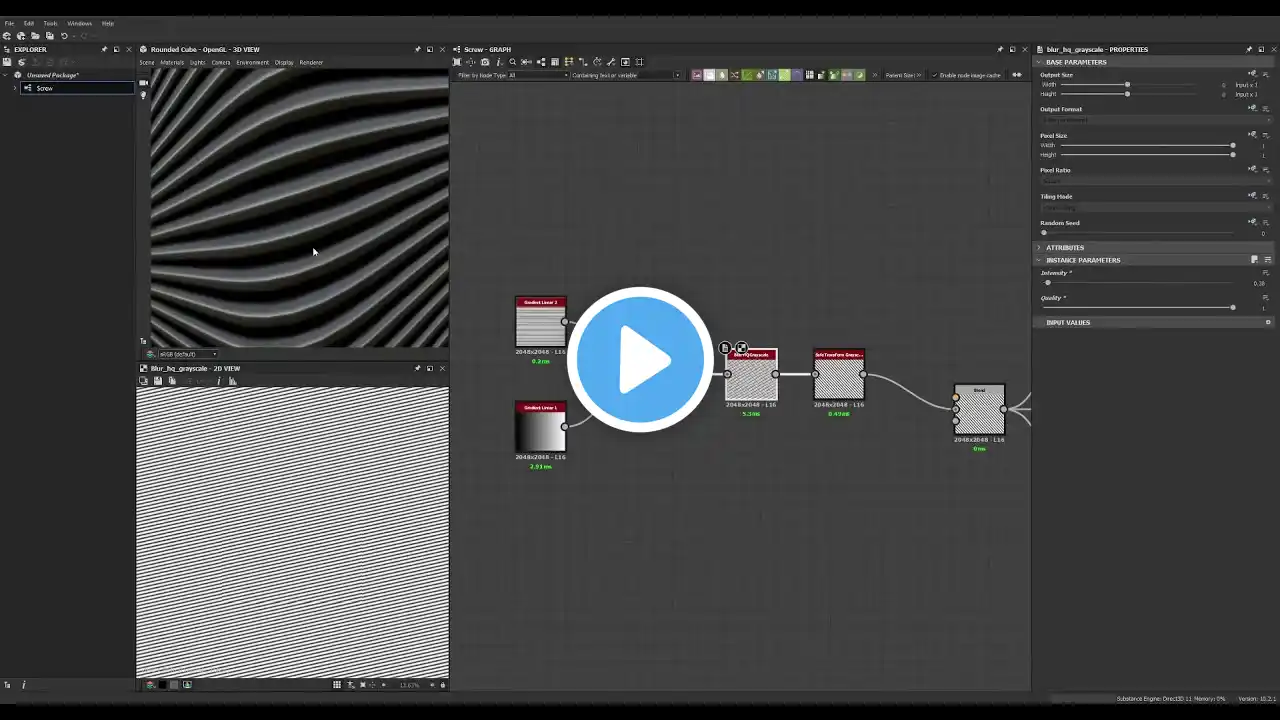
Task: Click the shuffle-arrows node icon in Graph toolbar
Action: click(x=735, y=75)
